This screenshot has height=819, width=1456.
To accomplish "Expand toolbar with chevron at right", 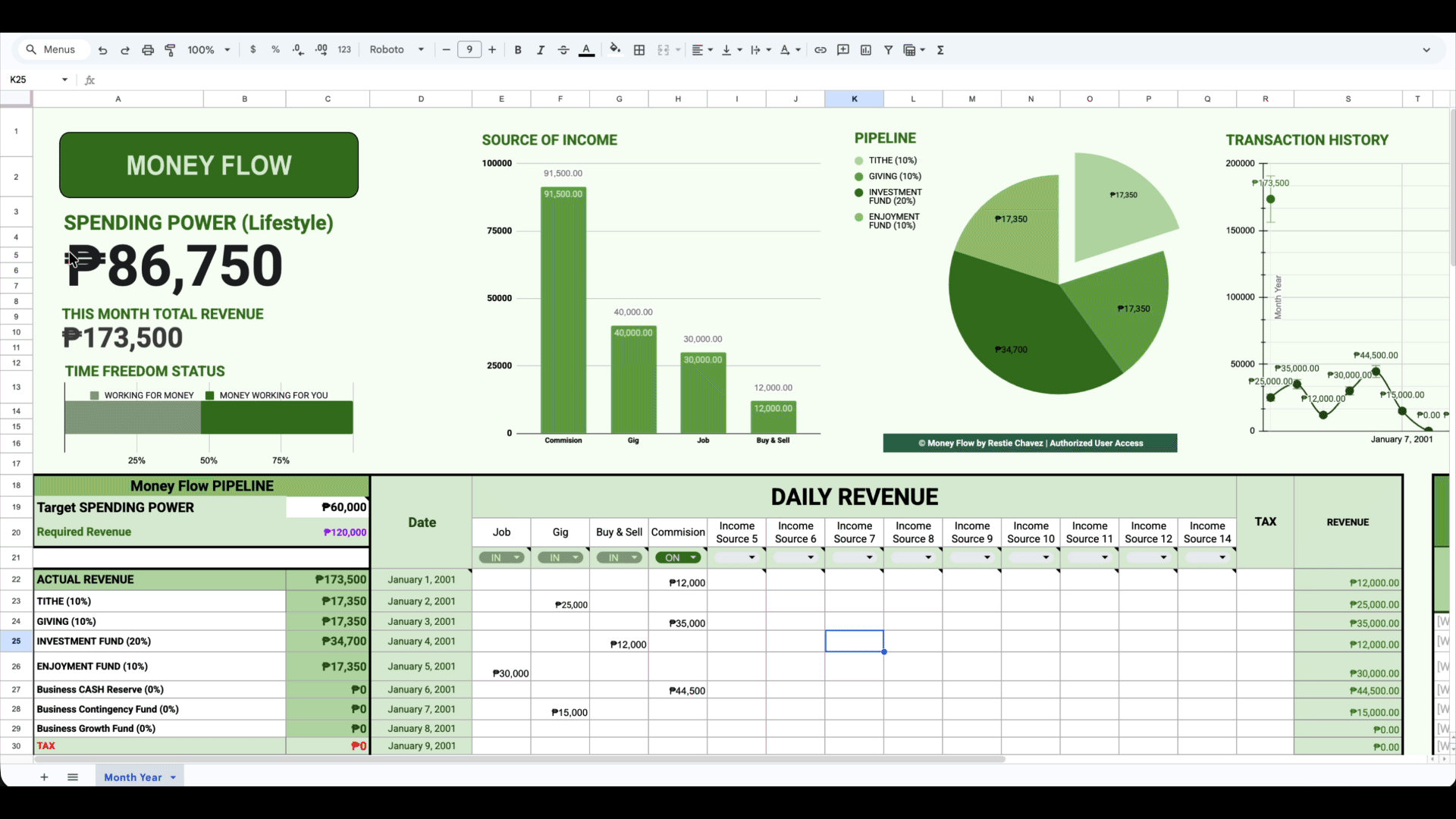I will pos(1426,50).
